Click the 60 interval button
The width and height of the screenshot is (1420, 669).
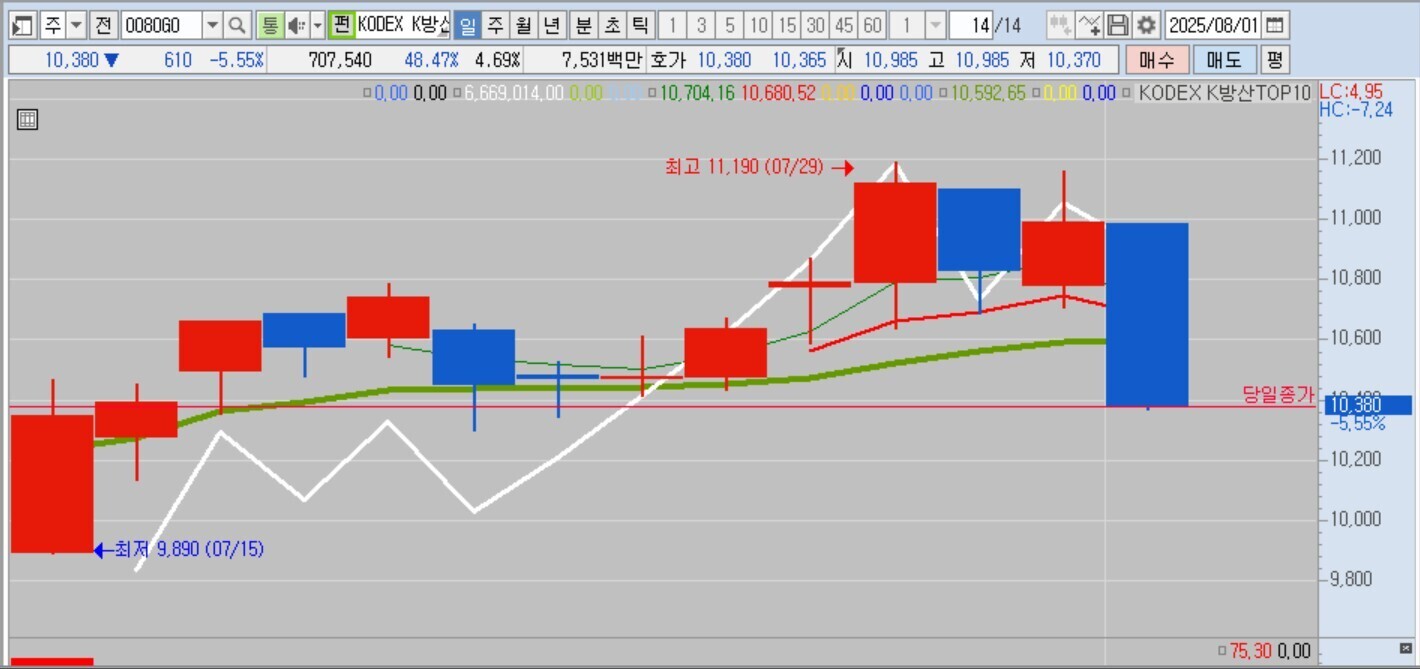pos(873,25)
